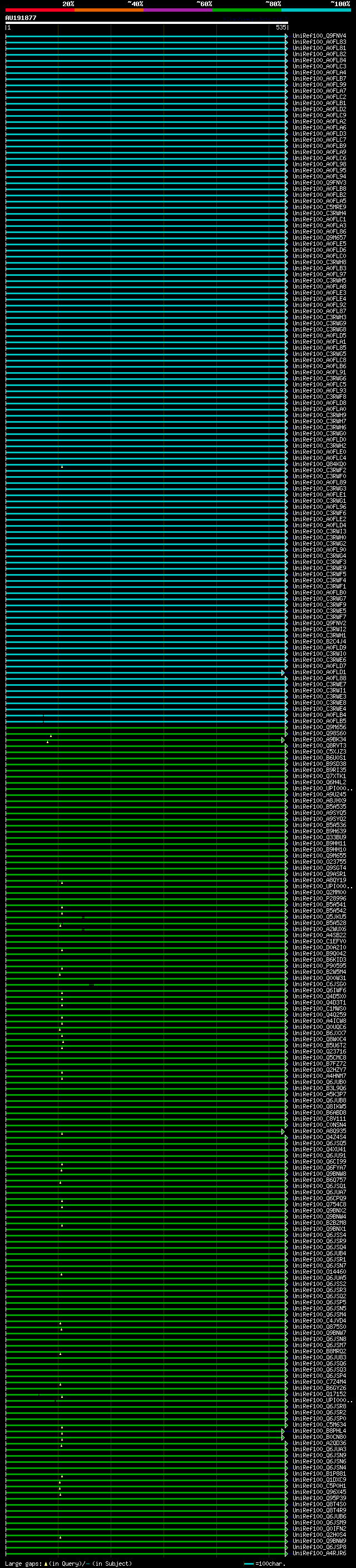The width and height of the screenshot is (356, 1568).
Task: Open hit UniRef100_Q8RVT3
Action: tap(319, 746)
